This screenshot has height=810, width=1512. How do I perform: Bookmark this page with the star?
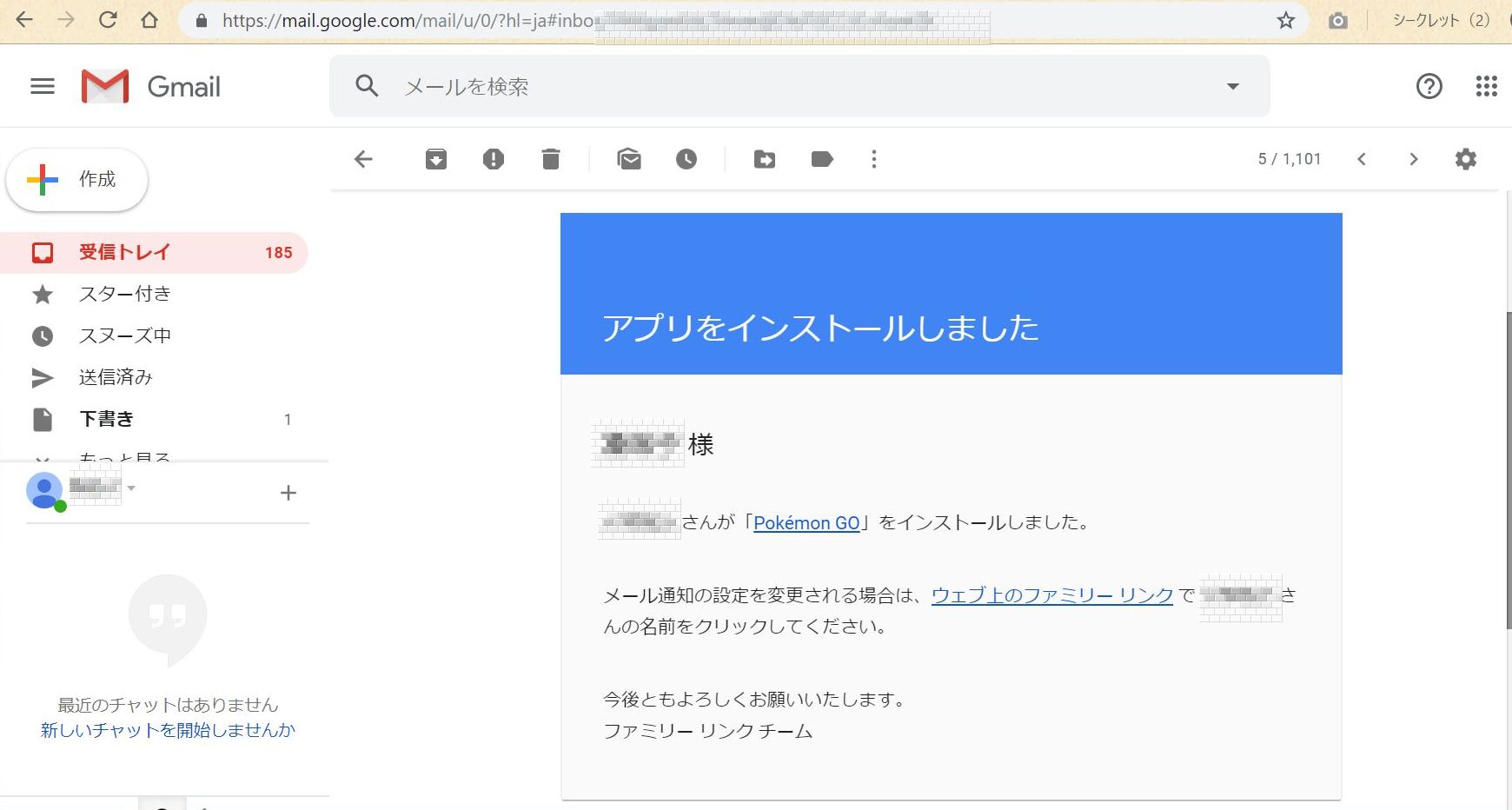[1286, 20]
